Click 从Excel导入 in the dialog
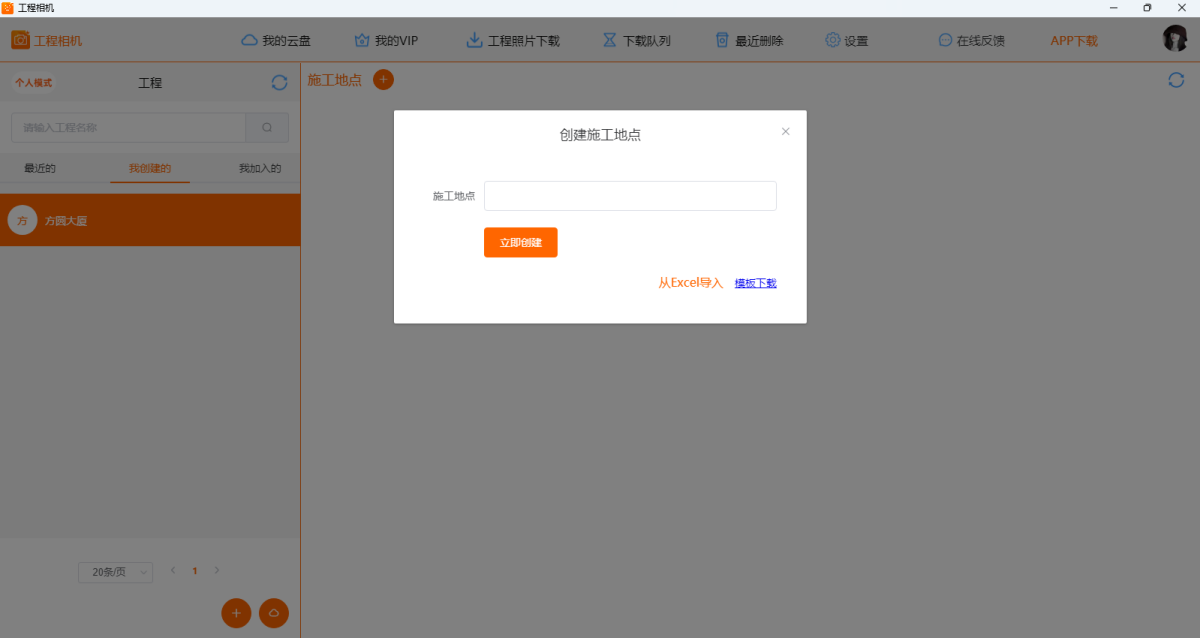Screen dimensions: 1200x638 [690, 283]
